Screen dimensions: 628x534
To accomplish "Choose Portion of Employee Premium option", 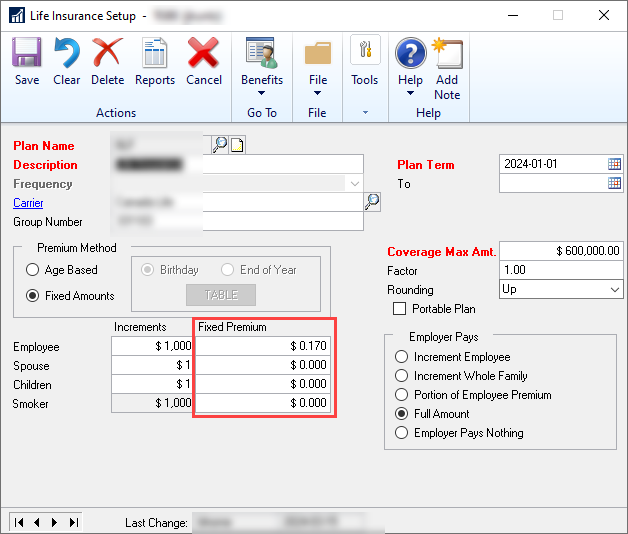I will [402, 395].
